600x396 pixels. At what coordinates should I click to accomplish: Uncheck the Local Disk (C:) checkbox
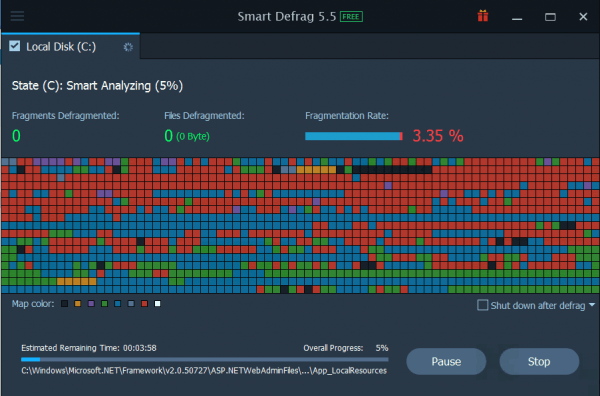click(x=15, y=46)
